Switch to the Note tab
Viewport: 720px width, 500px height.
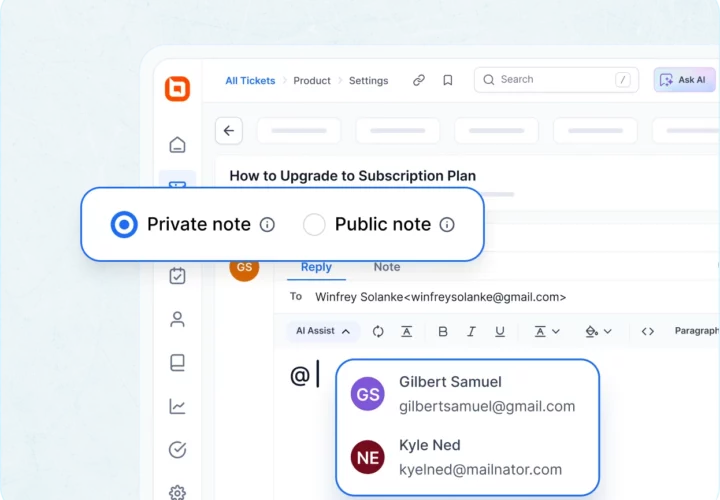pos(387,267)
